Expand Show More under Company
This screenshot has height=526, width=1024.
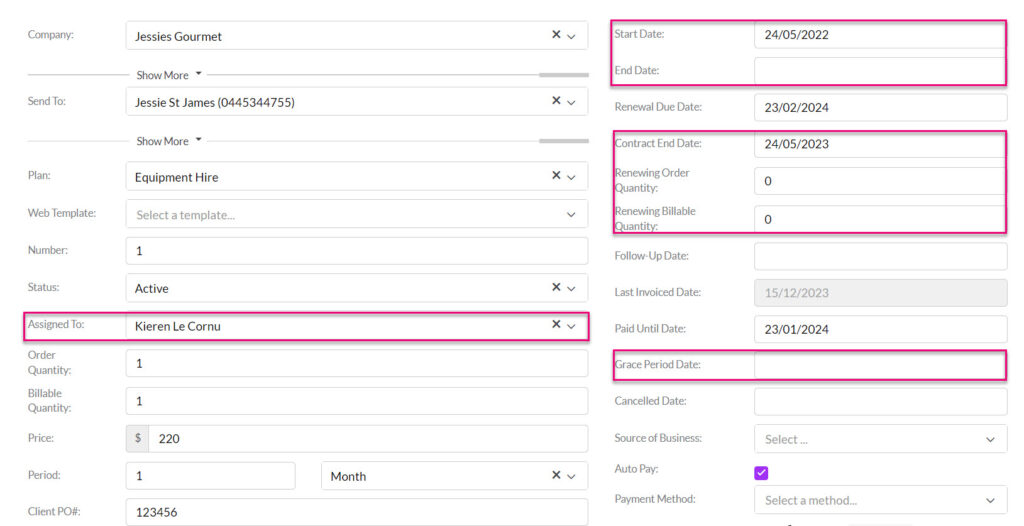click(168, 75)
